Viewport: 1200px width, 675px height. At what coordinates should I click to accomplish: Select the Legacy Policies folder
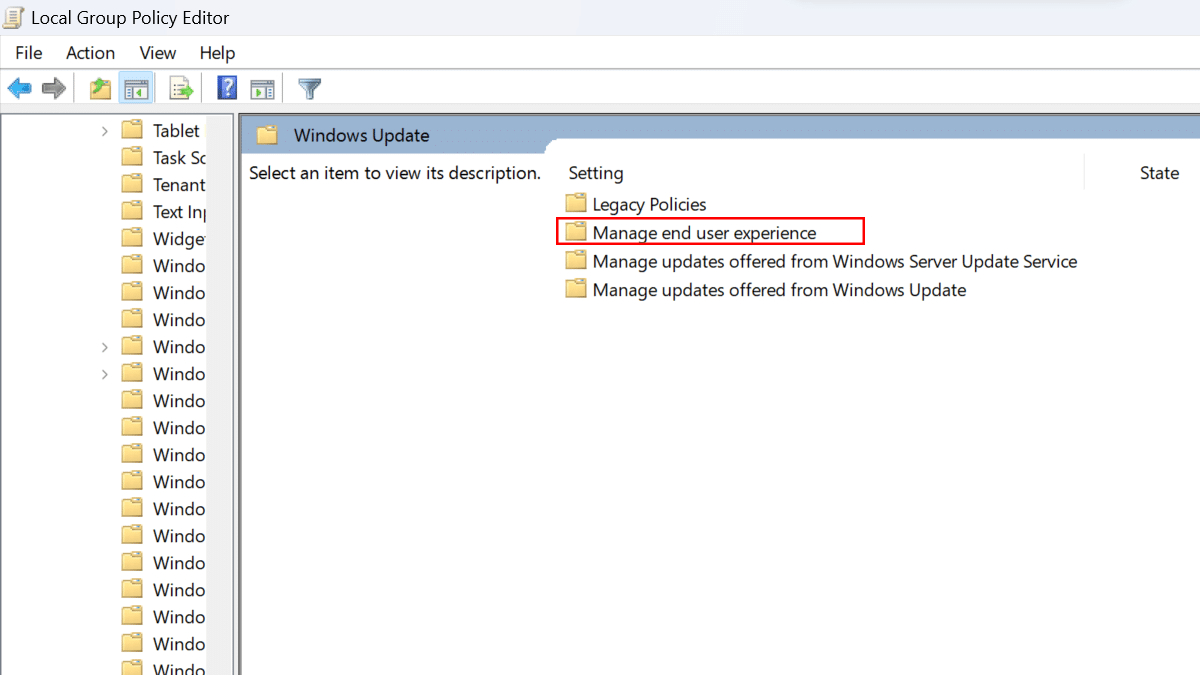[649, 205]
